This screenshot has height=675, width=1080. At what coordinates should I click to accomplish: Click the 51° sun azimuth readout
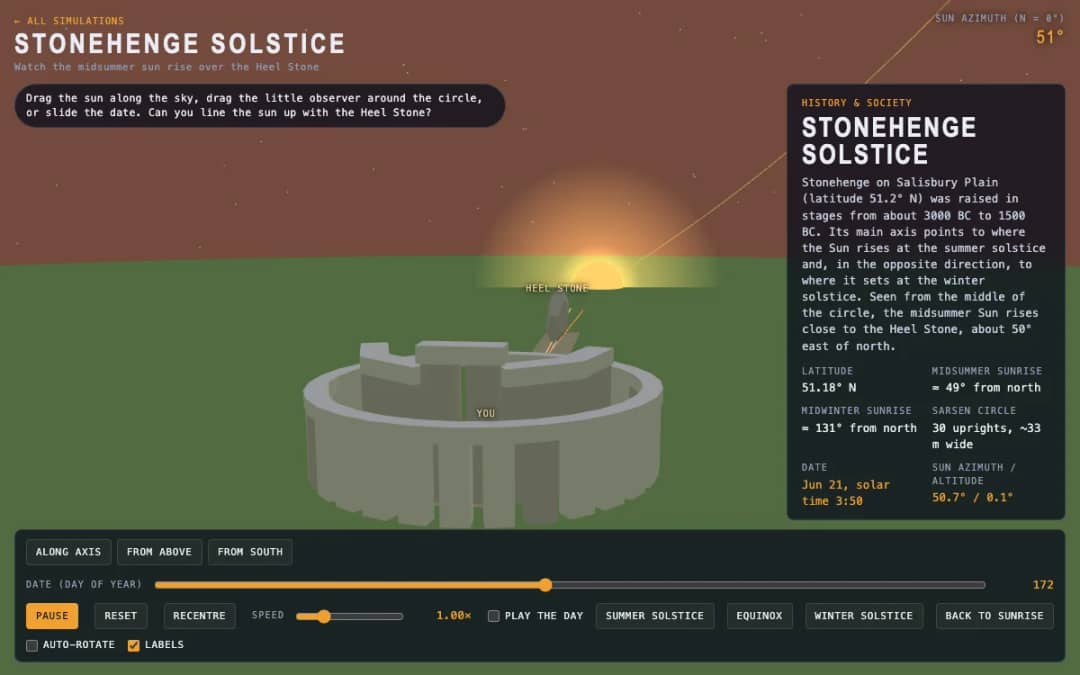click(x=1050, y=37)
